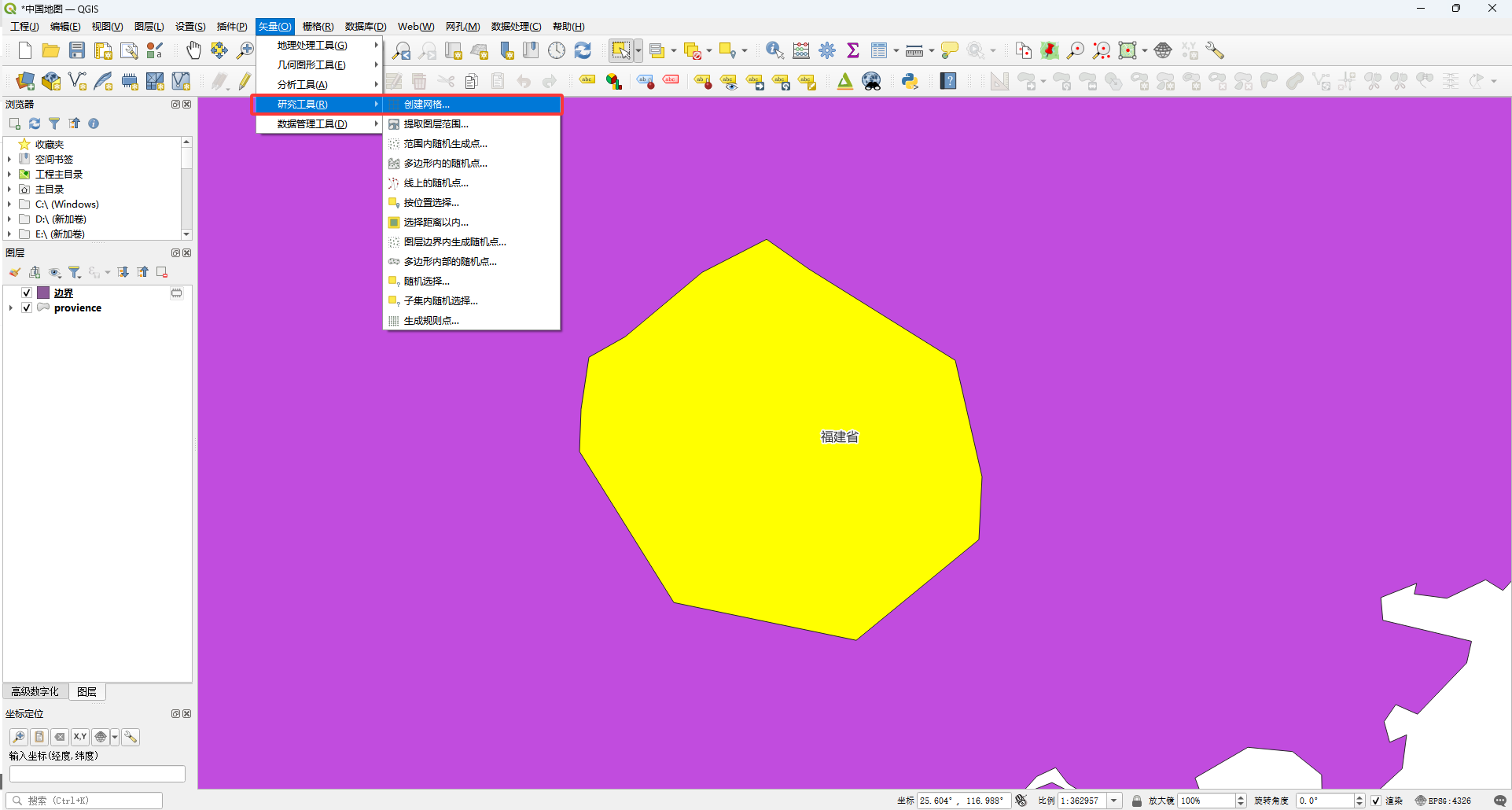1512x810 pixels.
Task: Click the Map Tips speech bubble icon
Action: click(950, 51)
